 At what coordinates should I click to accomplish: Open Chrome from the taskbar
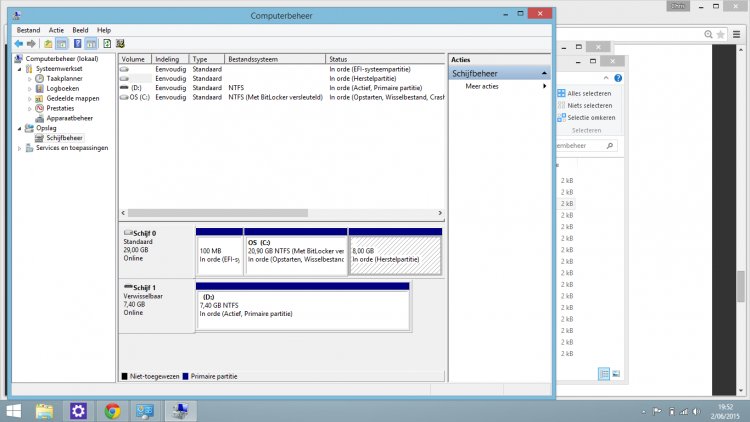112,410
